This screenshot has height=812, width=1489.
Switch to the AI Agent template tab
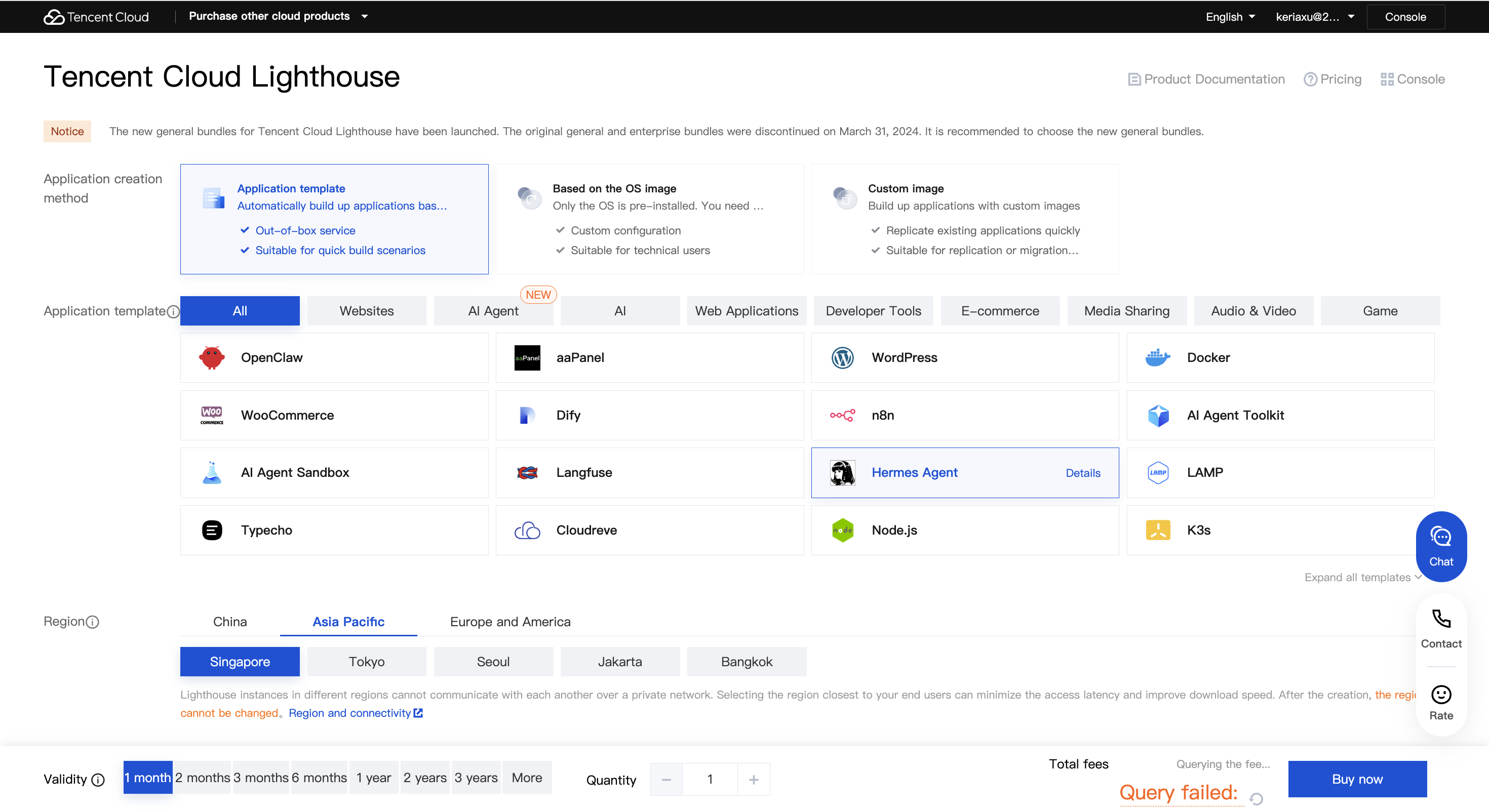point(492,311)
